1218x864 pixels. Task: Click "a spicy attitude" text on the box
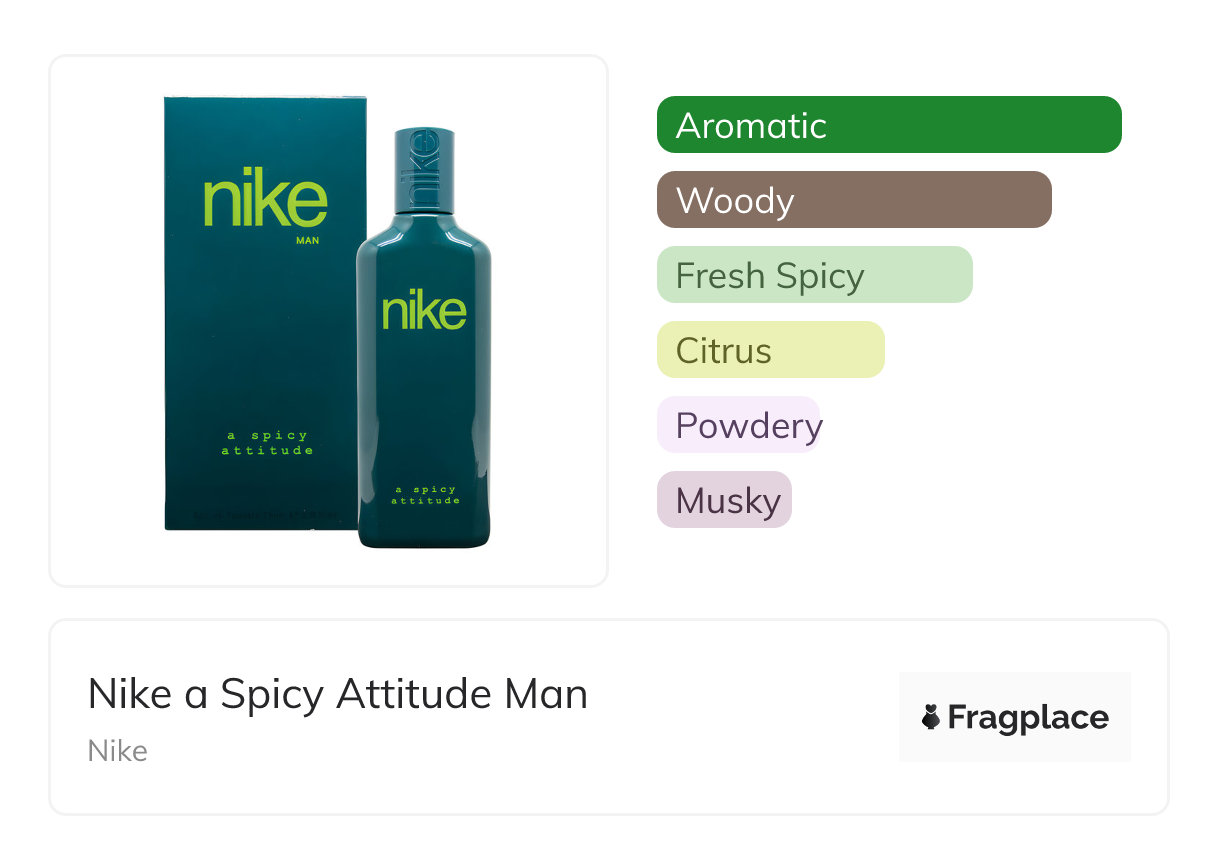pos(267,443)
